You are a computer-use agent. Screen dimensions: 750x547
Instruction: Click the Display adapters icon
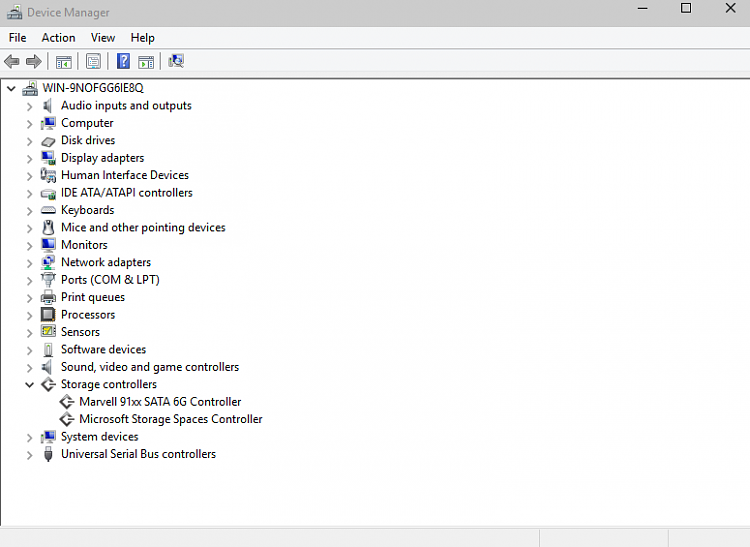click(x=48, y=158)
